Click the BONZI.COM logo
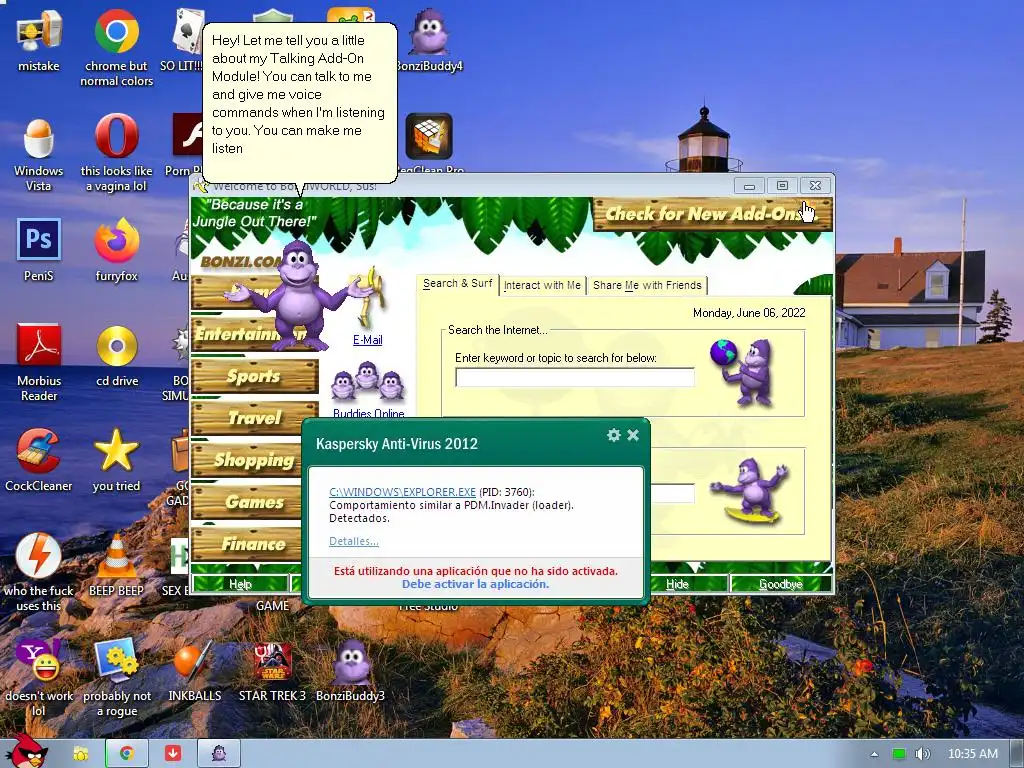Viewport: 1024px width, 768px height. [240, 261]
